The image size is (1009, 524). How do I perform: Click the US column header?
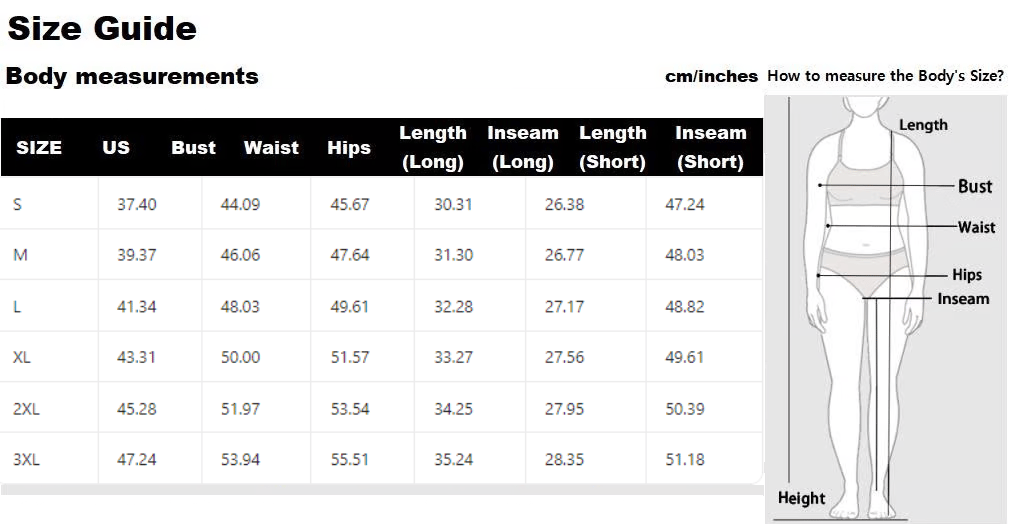click(x=116, y=147)
